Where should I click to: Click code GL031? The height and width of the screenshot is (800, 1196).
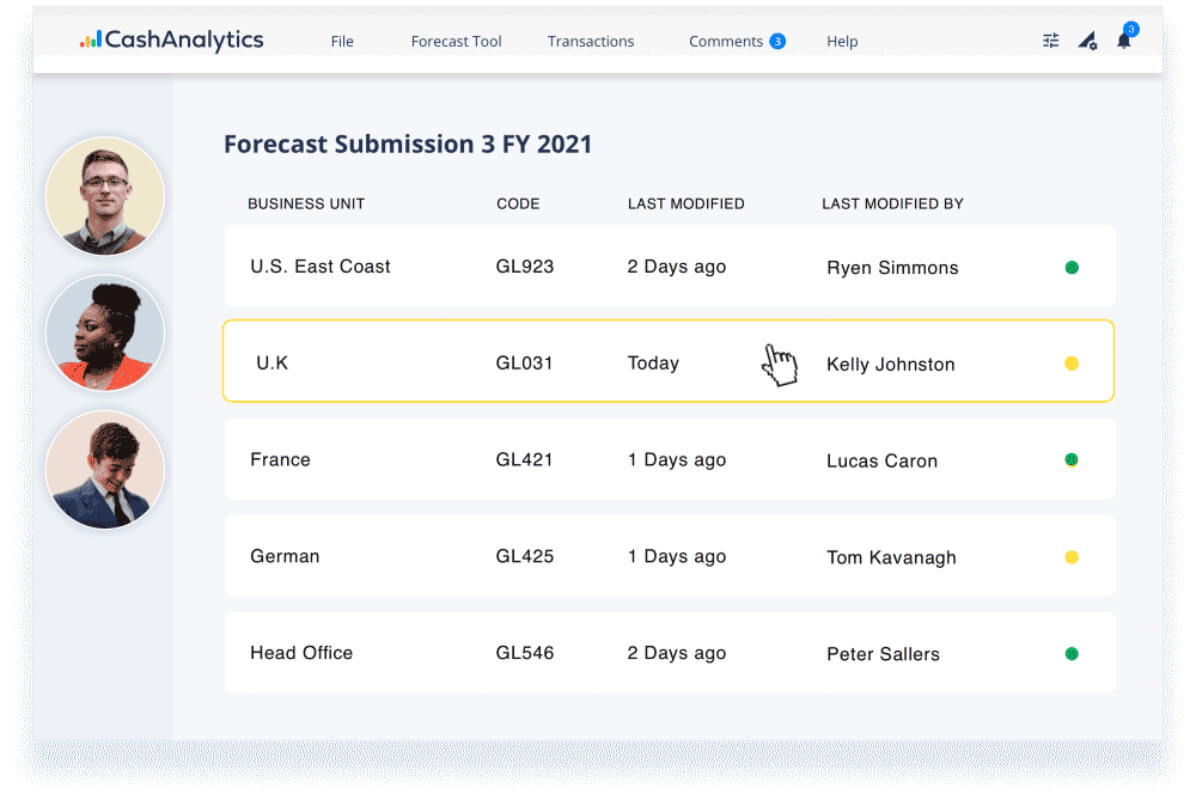coord(524,362)
